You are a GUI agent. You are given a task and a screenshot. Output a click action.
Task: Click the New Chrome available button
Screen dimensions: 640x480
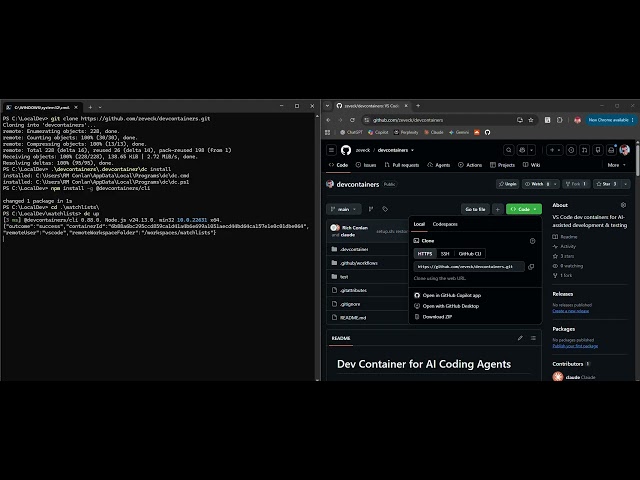[x=611, y=120]
